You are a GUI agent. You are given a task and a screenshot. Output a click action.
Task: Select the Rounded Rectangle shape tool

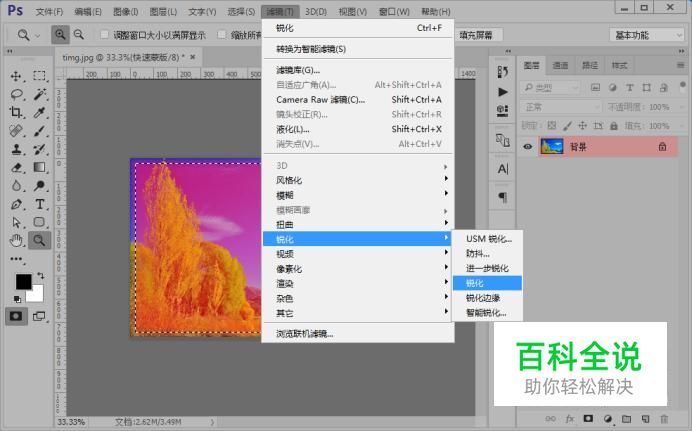point(39,222)
